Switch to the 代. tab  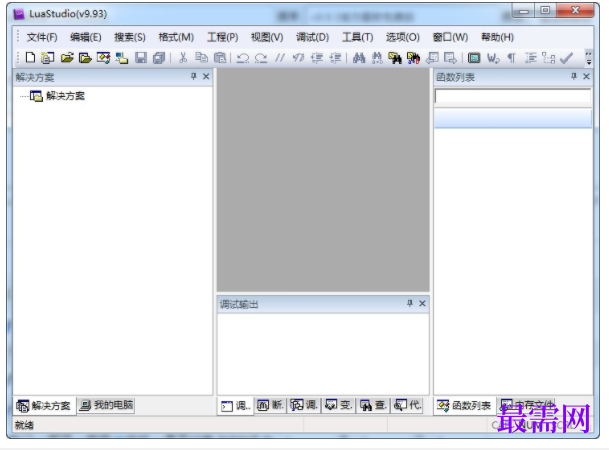pos(407,405)
